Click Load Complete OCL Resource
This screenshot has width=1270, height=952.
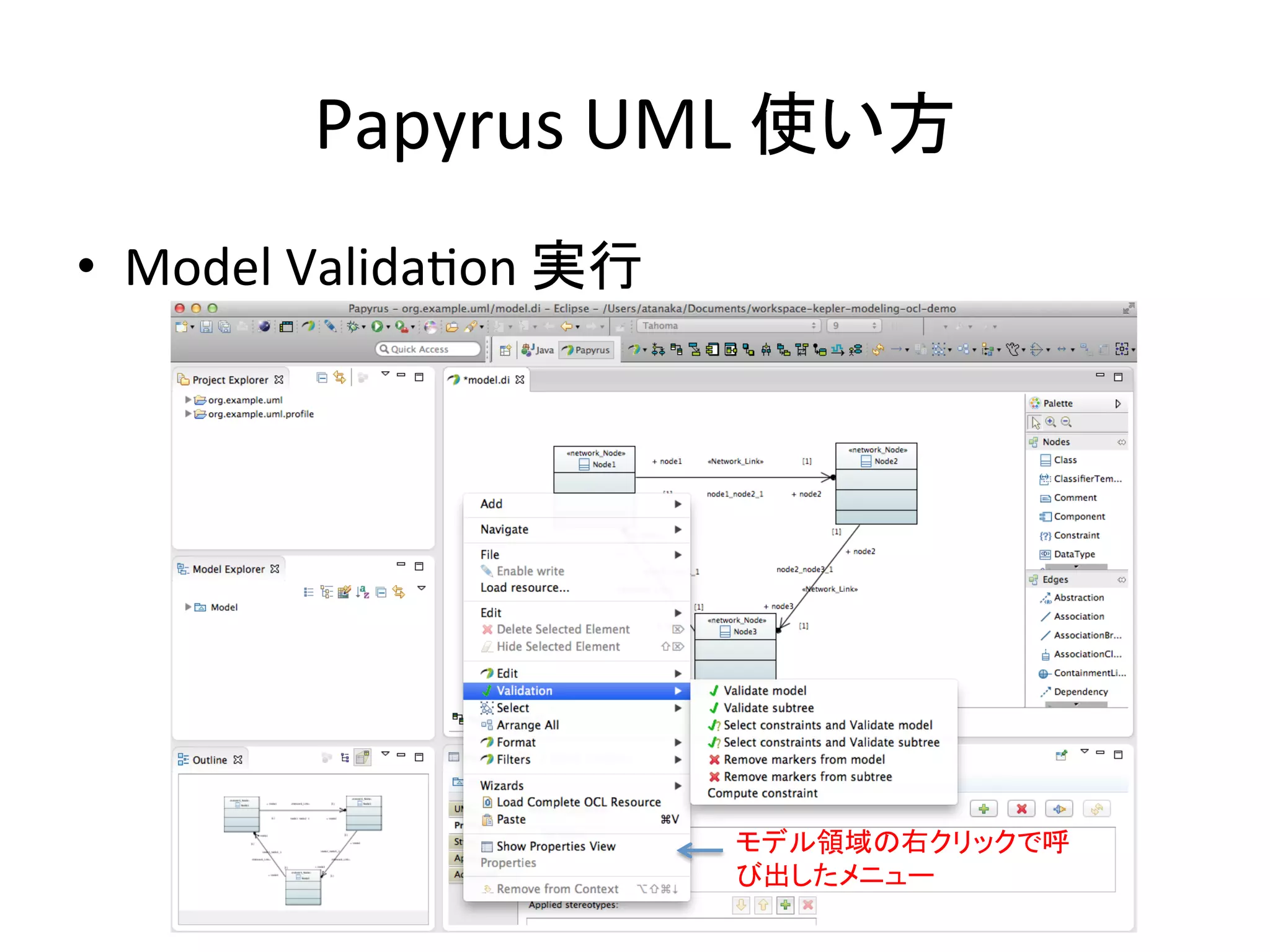[x=578, y=802]
